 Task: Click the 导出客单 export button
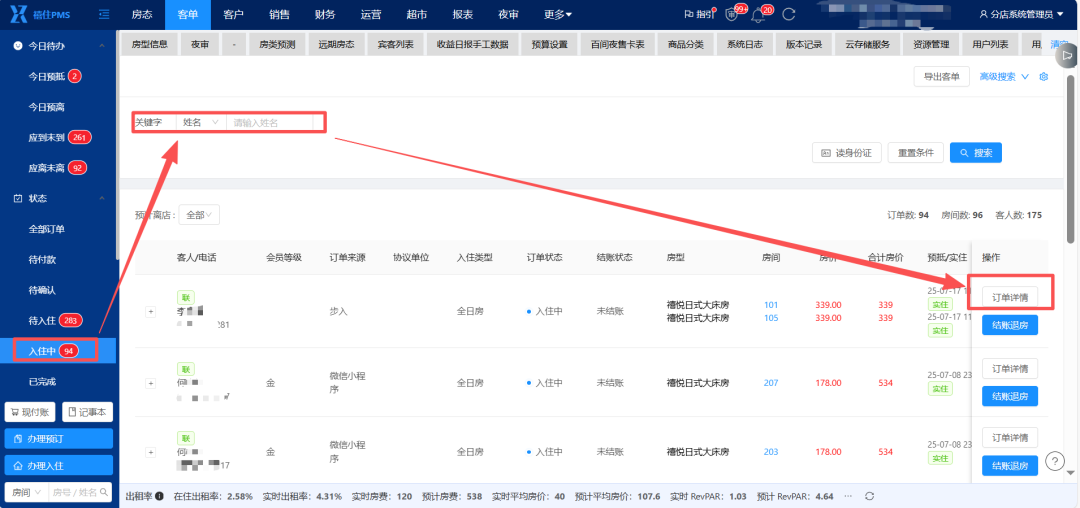[x=942, y=76]
